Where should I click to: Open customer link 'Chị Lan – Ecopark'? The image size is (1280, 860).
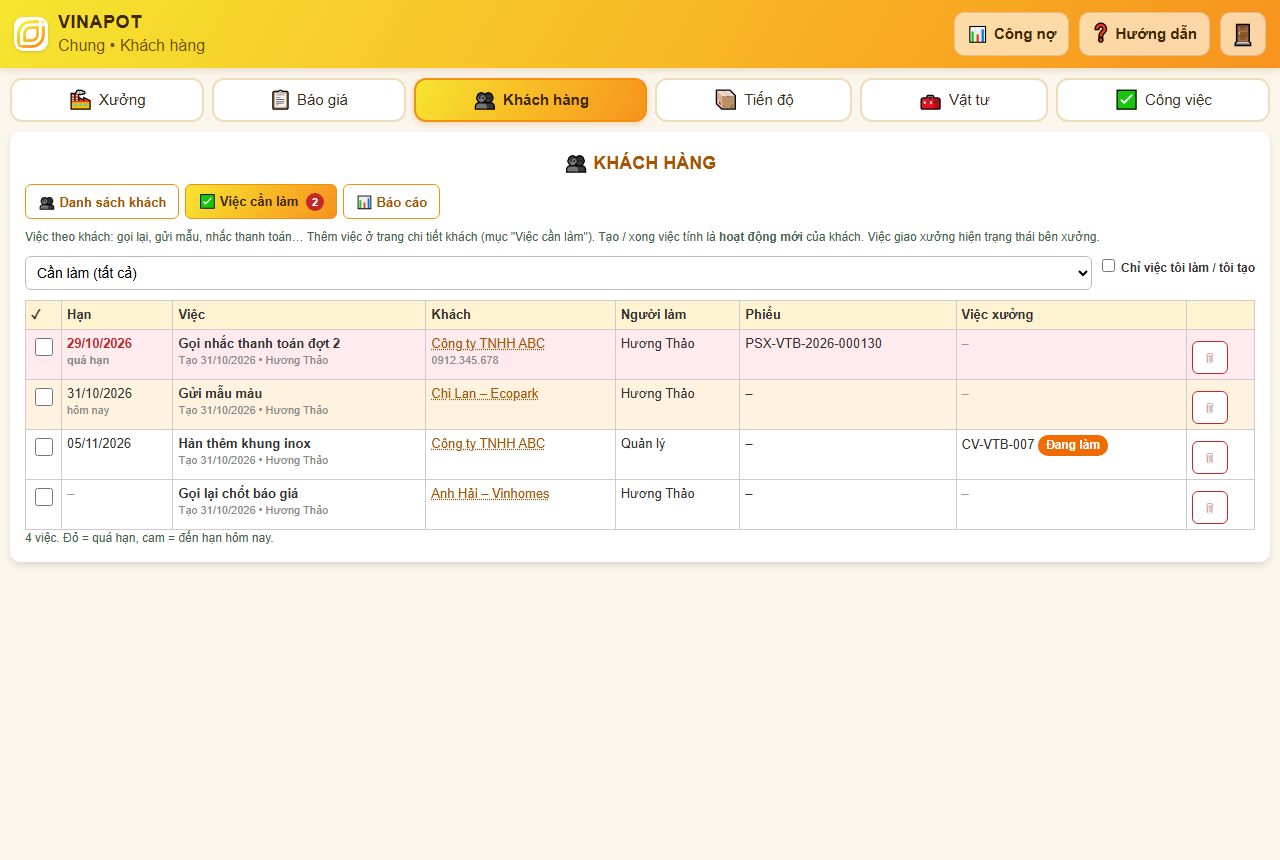coord(485,394)
